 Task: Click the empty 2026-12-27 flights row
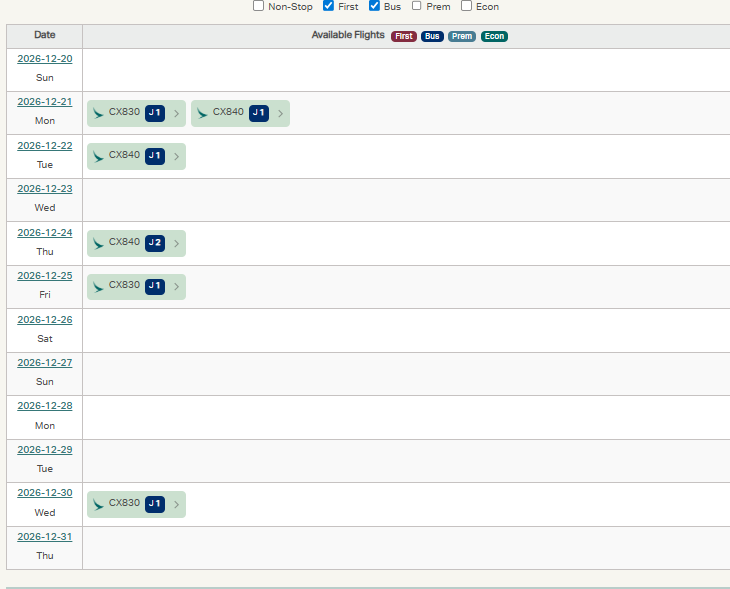[405, 374]
